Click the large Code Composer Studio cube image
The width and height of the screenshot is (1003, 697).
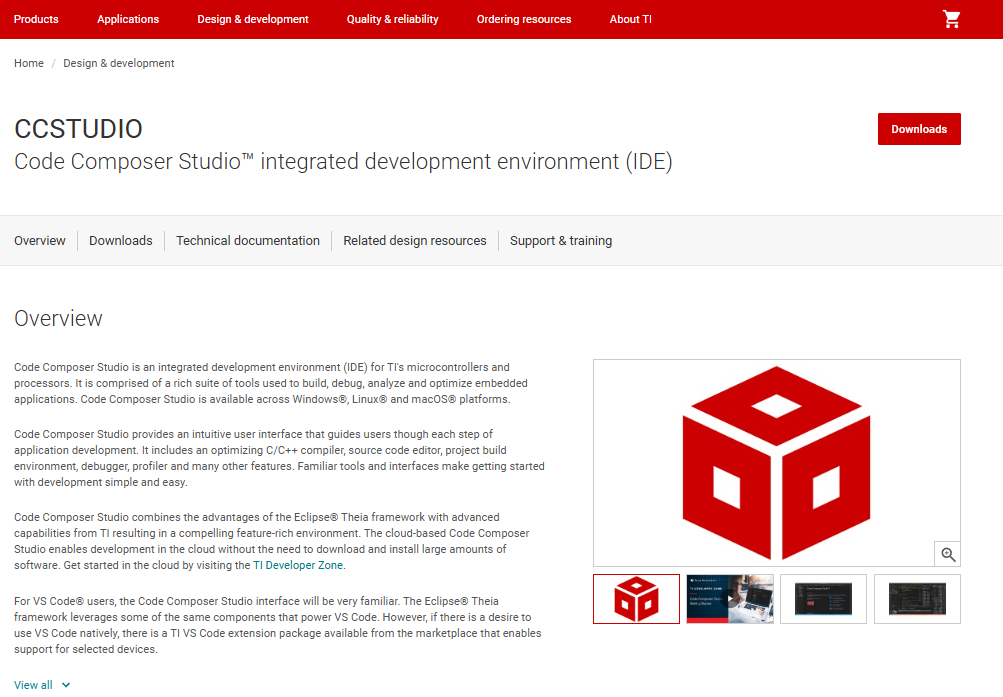777,463
